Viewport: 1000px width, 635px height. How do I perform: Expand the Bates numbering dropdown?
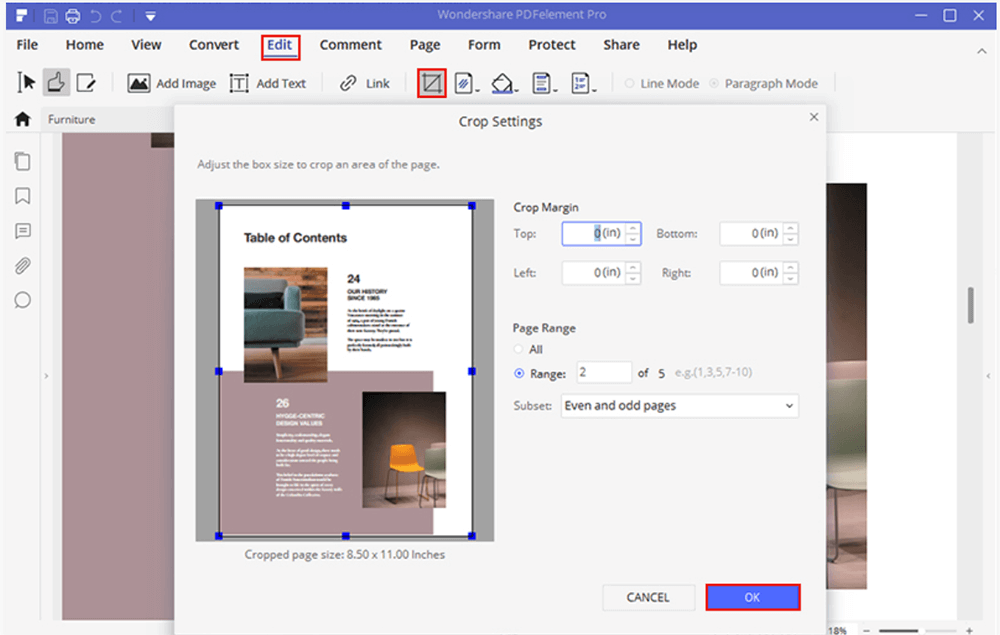click(594, 90)
